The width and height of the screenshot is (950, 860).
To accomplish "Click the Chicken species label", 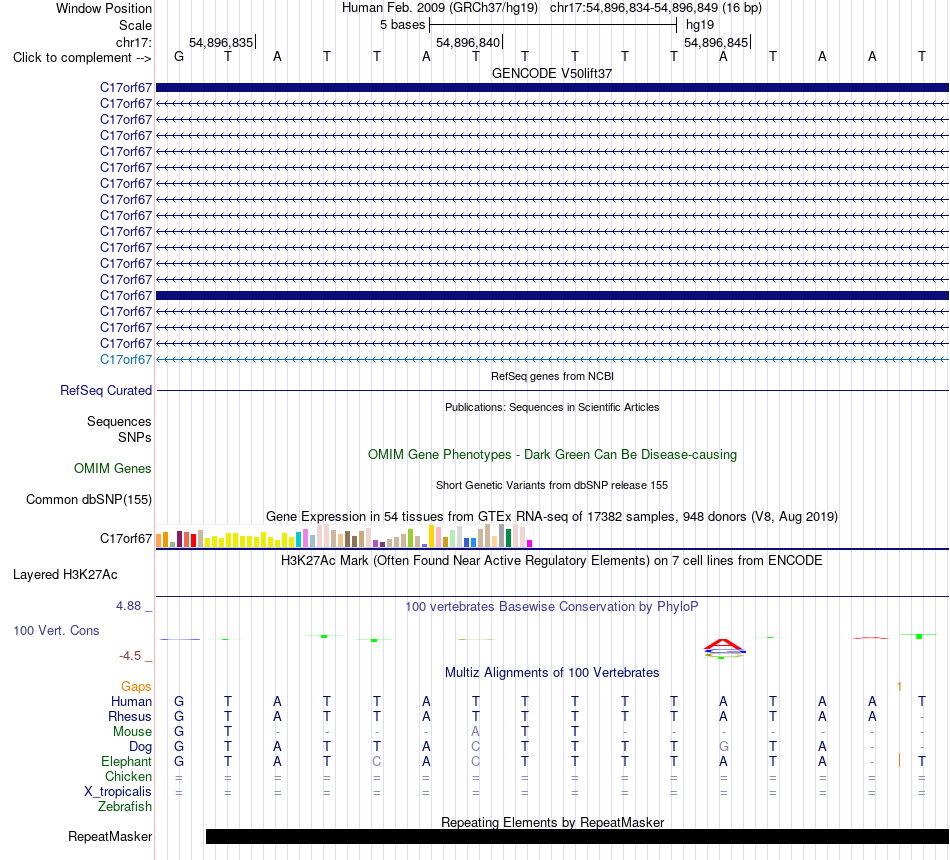I will [128, 776].
